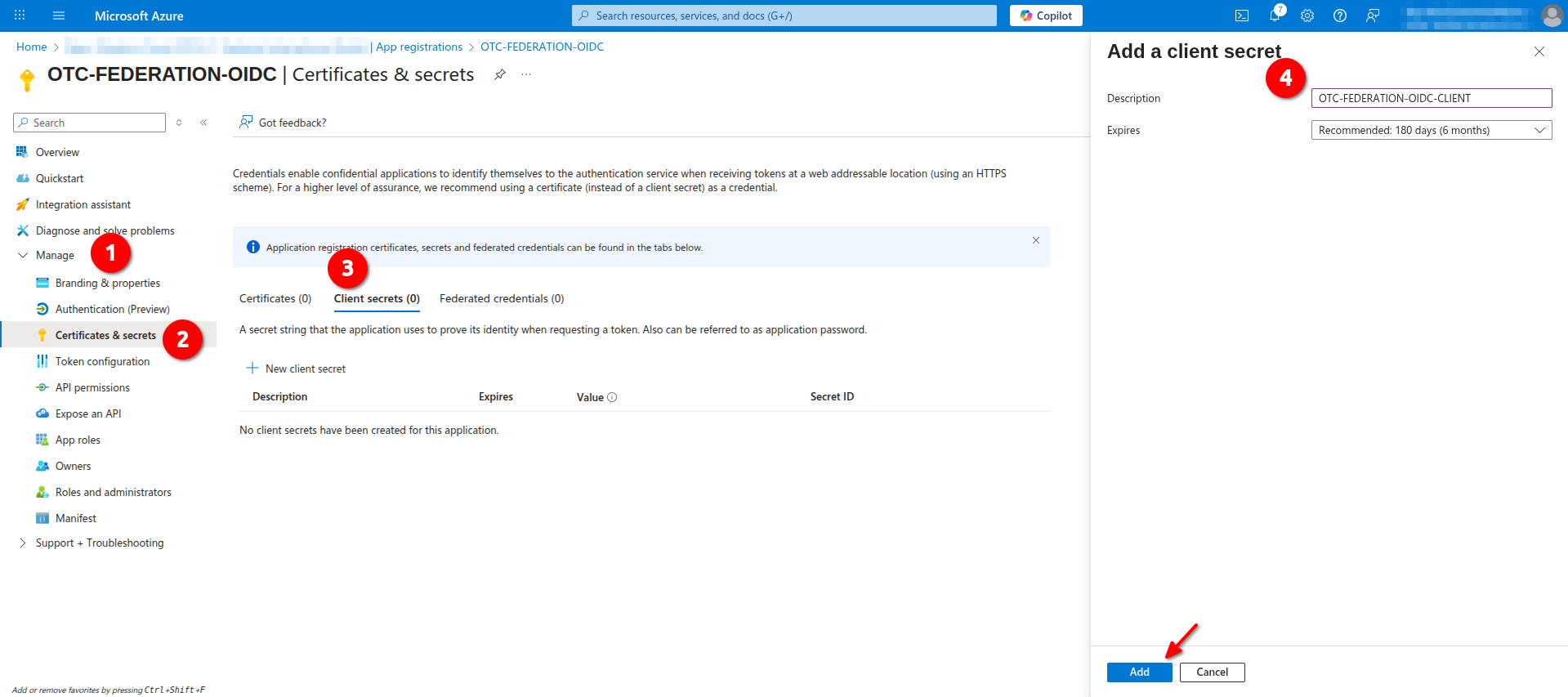This screenshot has height=697, width=1568.
Task: Collapse the sidebar with double-chevron icon
Action: [203, 123]
